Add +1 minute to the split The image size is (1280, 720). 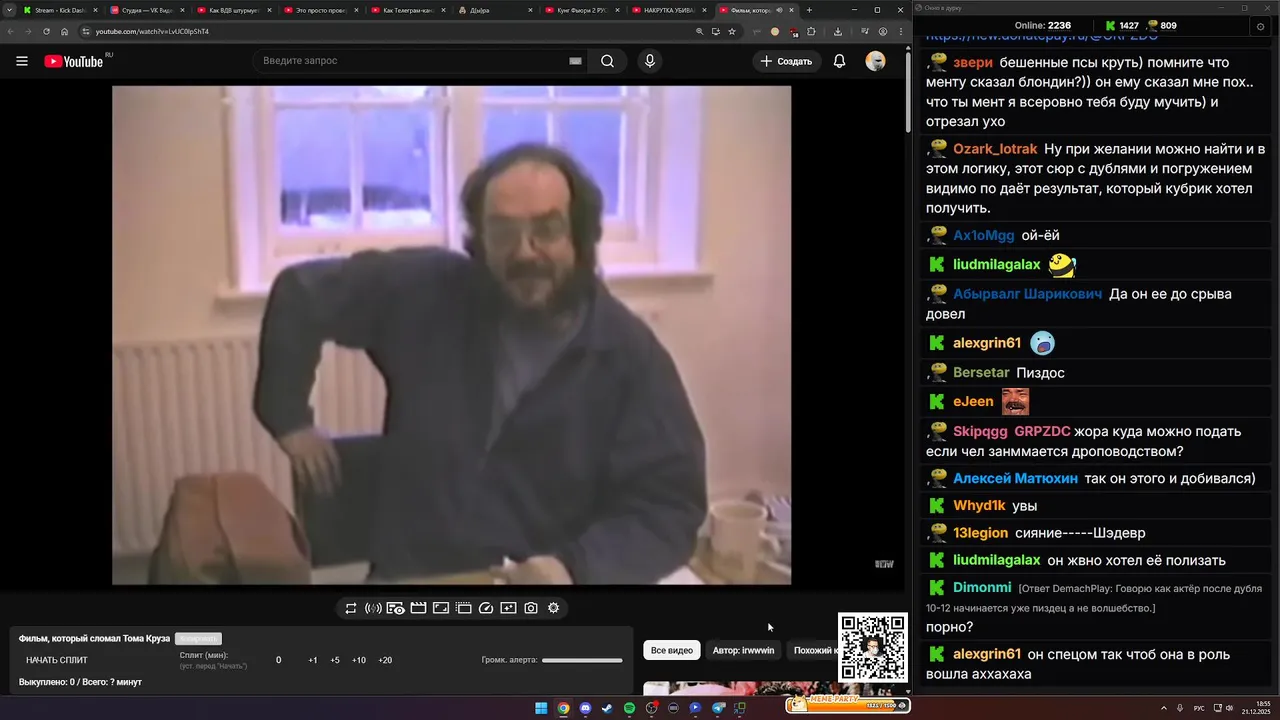(313, 660)
